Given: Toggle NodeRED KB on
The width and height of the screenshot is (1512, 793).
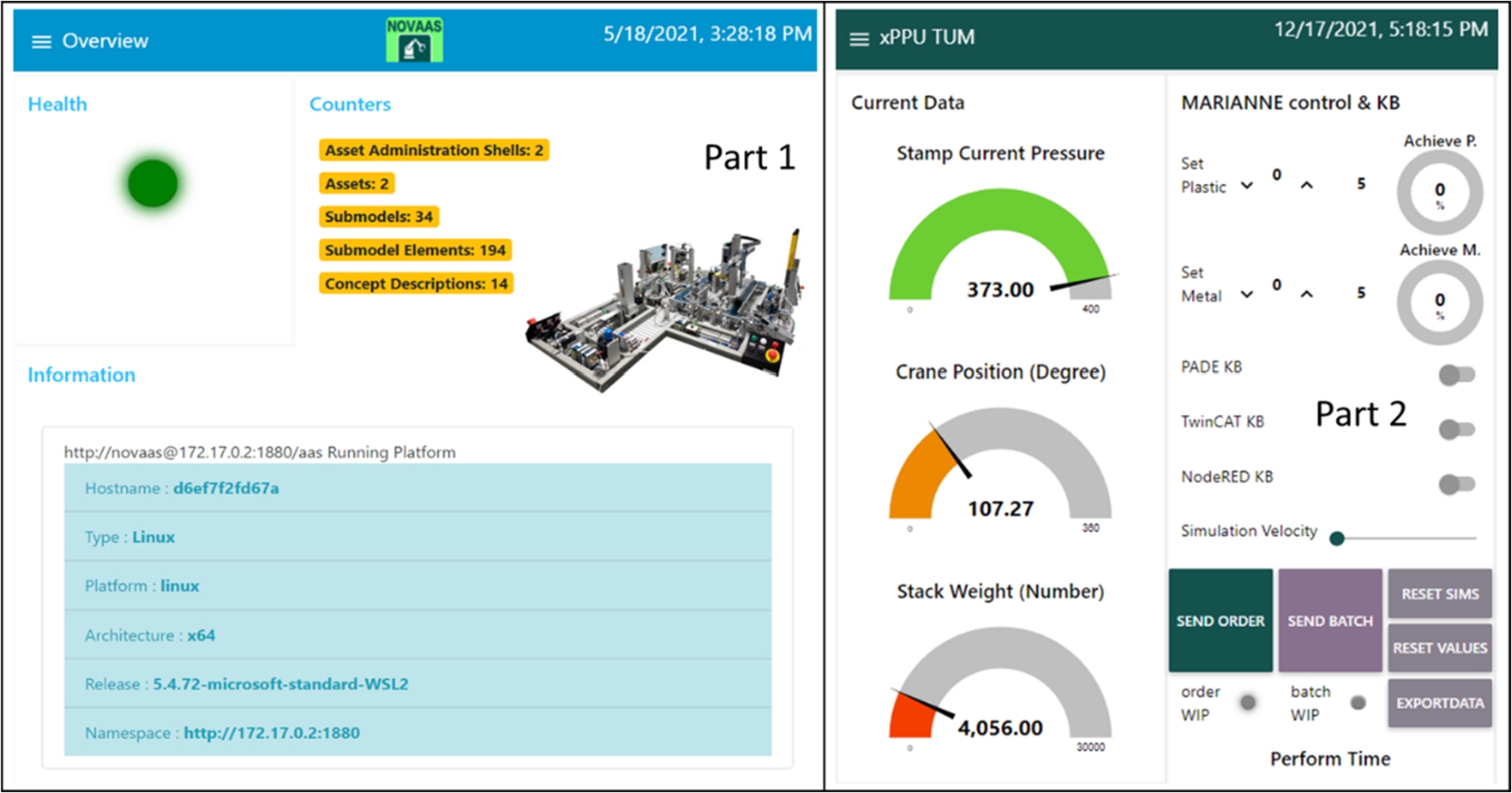Looking at the screenshot, I should (x=1455, y=483).
